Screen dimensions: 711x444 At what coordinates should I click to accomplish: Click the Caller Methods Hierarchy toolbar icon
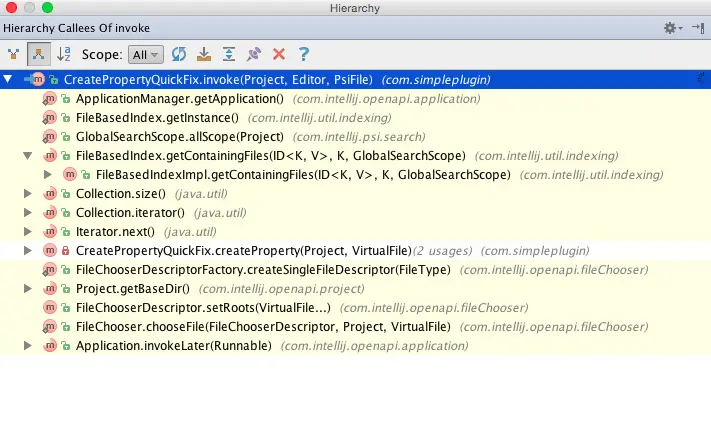tap(14, 54)
